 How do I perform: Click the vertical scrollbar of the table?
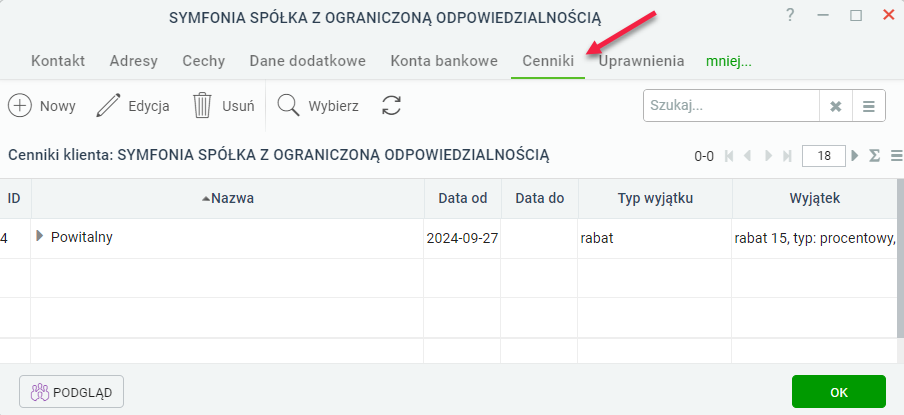(901, 259)
